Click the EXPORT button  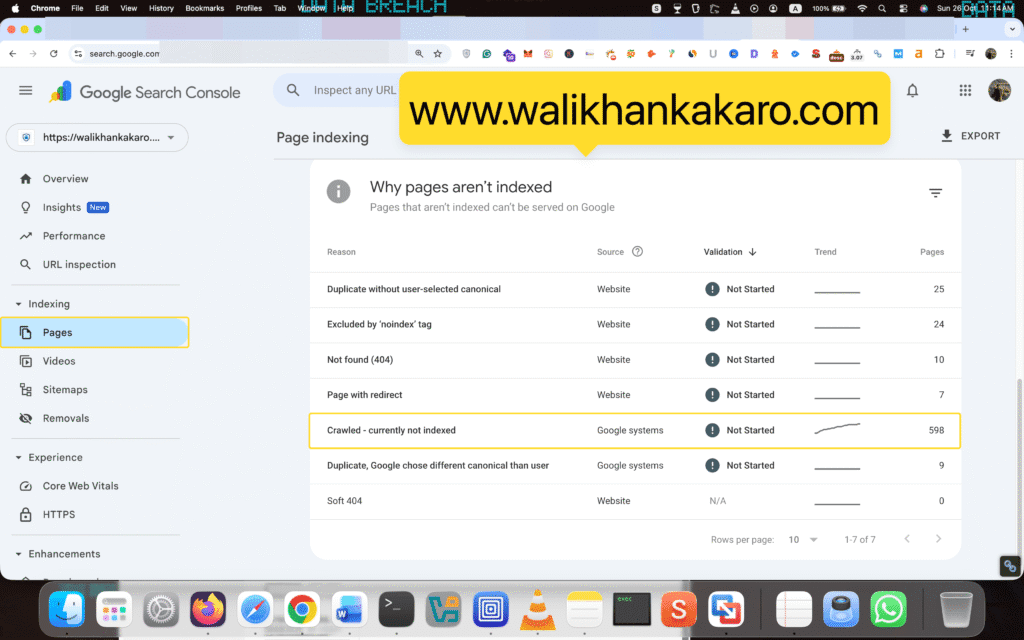970,136
